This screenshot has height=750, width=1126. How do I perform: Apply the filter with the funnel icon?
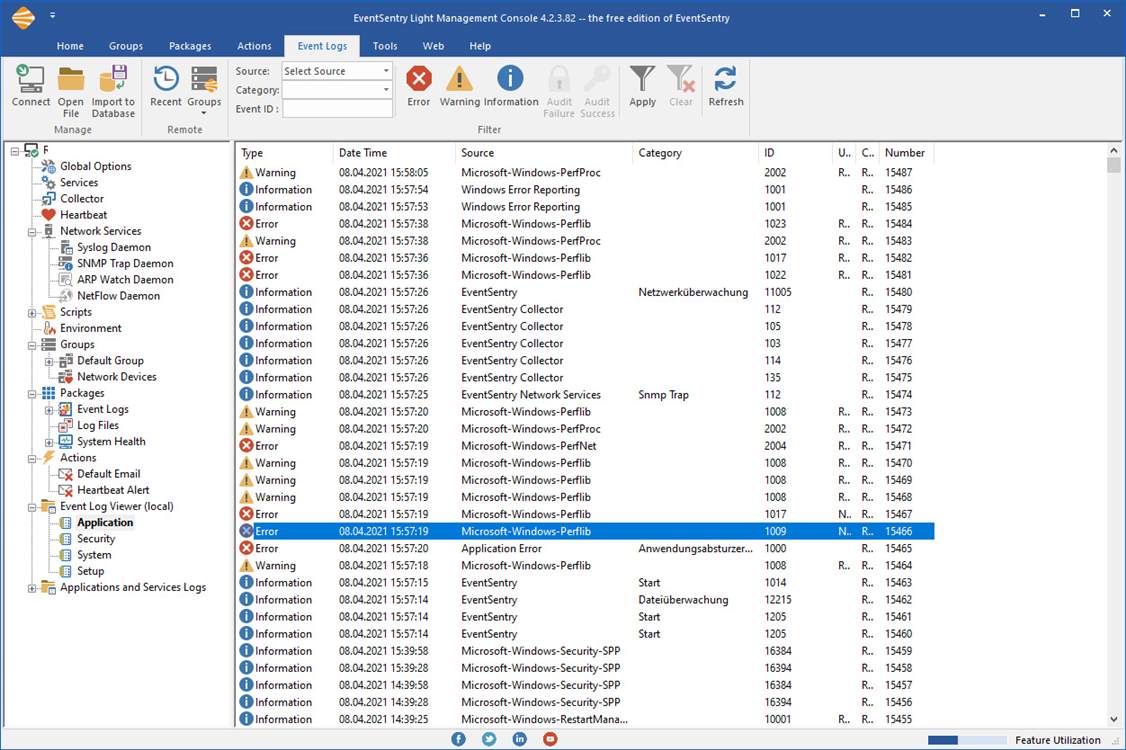(642, 79)
